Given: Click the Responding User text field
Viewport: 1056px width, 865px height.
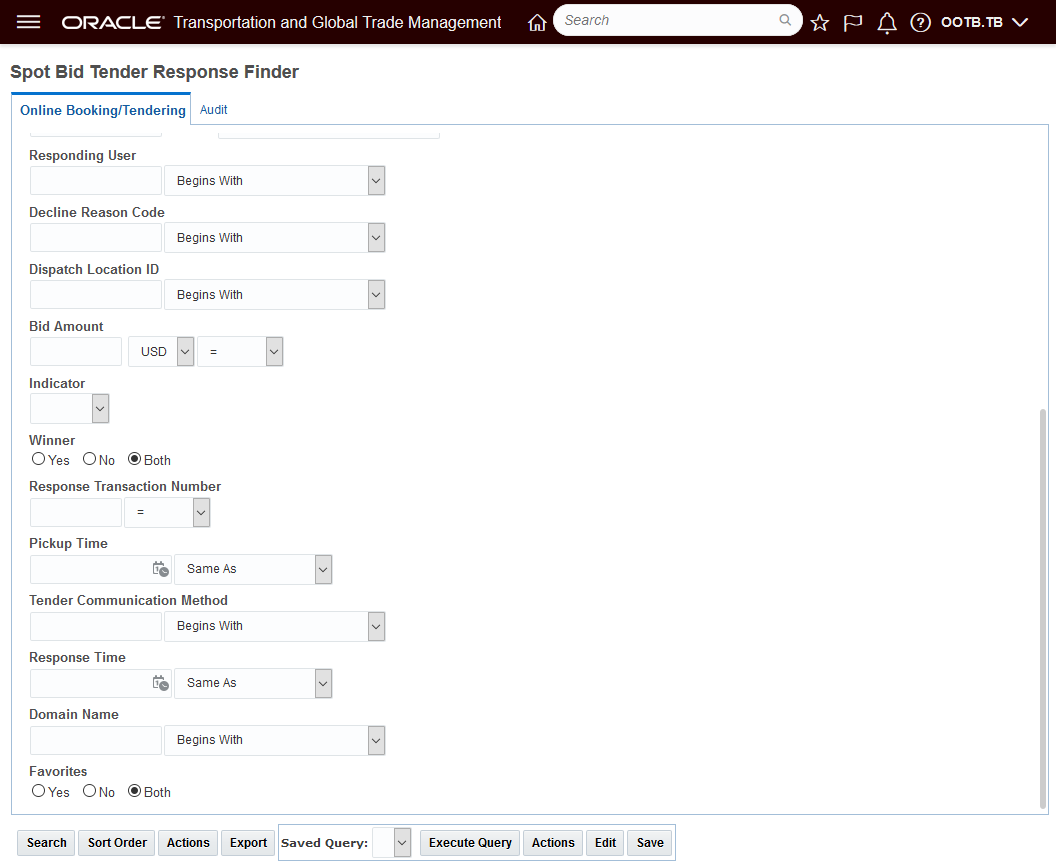Looking at the screenshot, I should [x=96, y=181].
